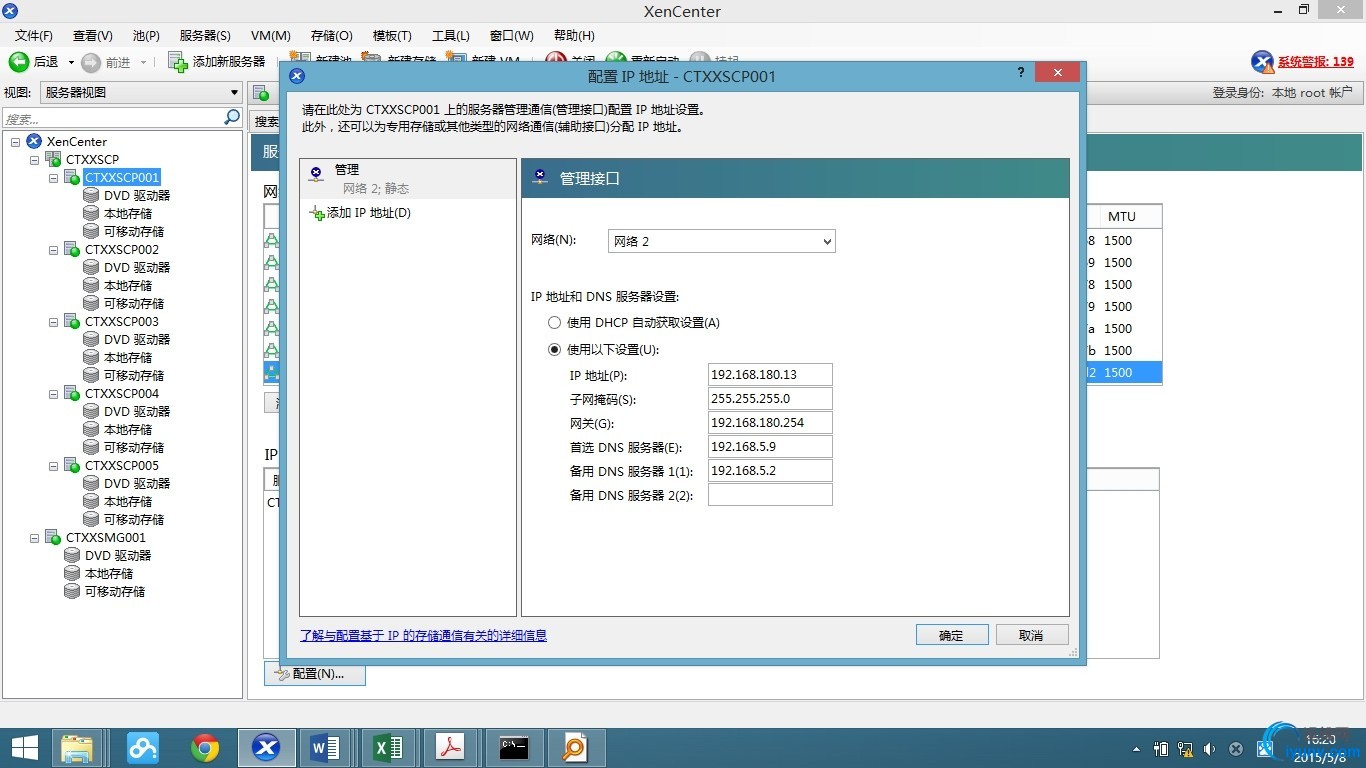Click preferred DNS field 192.168.5.9
This screenshot has width=1366, height=768.
770,447
